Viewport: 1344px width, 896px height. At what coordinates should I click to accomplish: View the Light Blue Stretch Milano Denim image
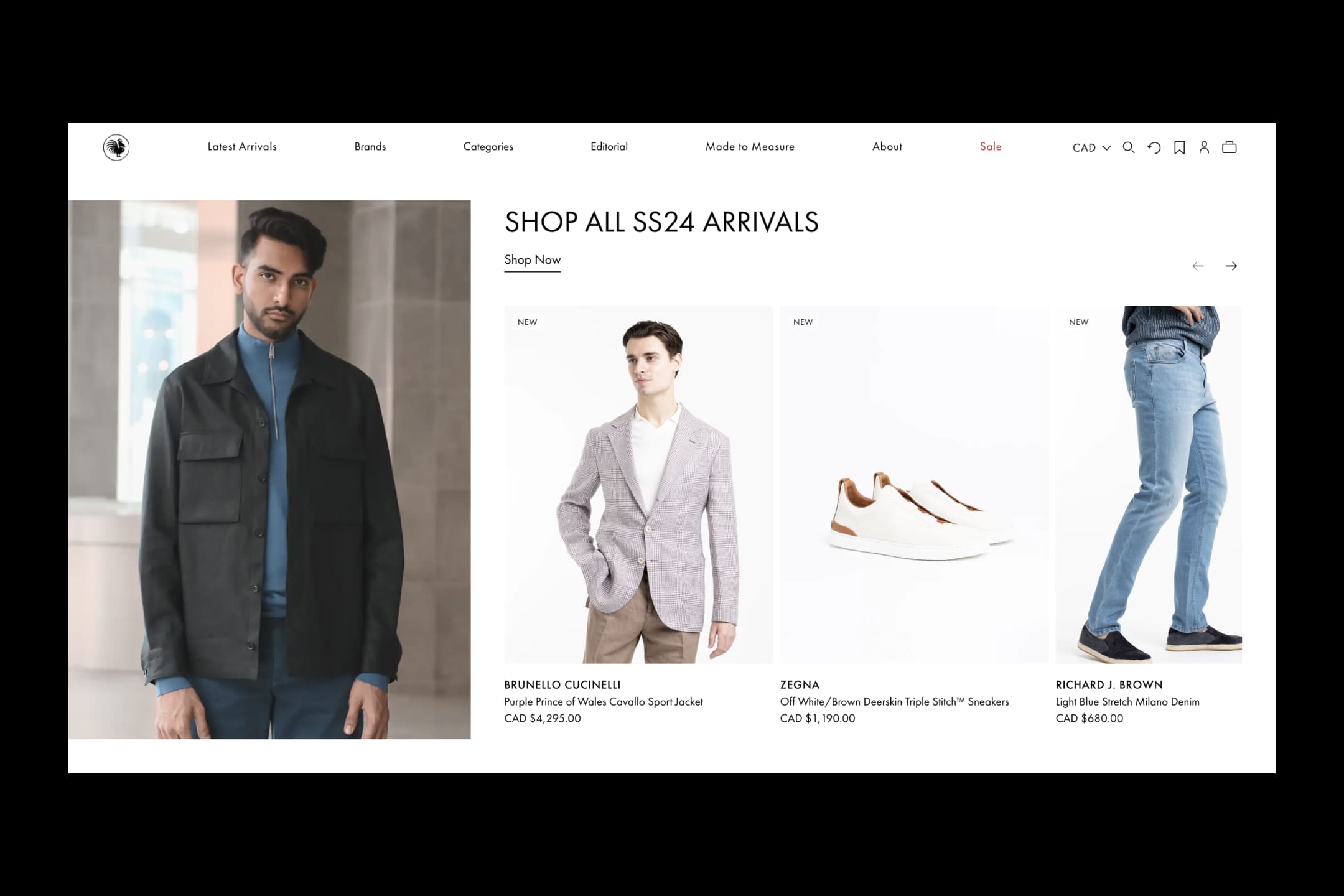tap(1149, 484)
